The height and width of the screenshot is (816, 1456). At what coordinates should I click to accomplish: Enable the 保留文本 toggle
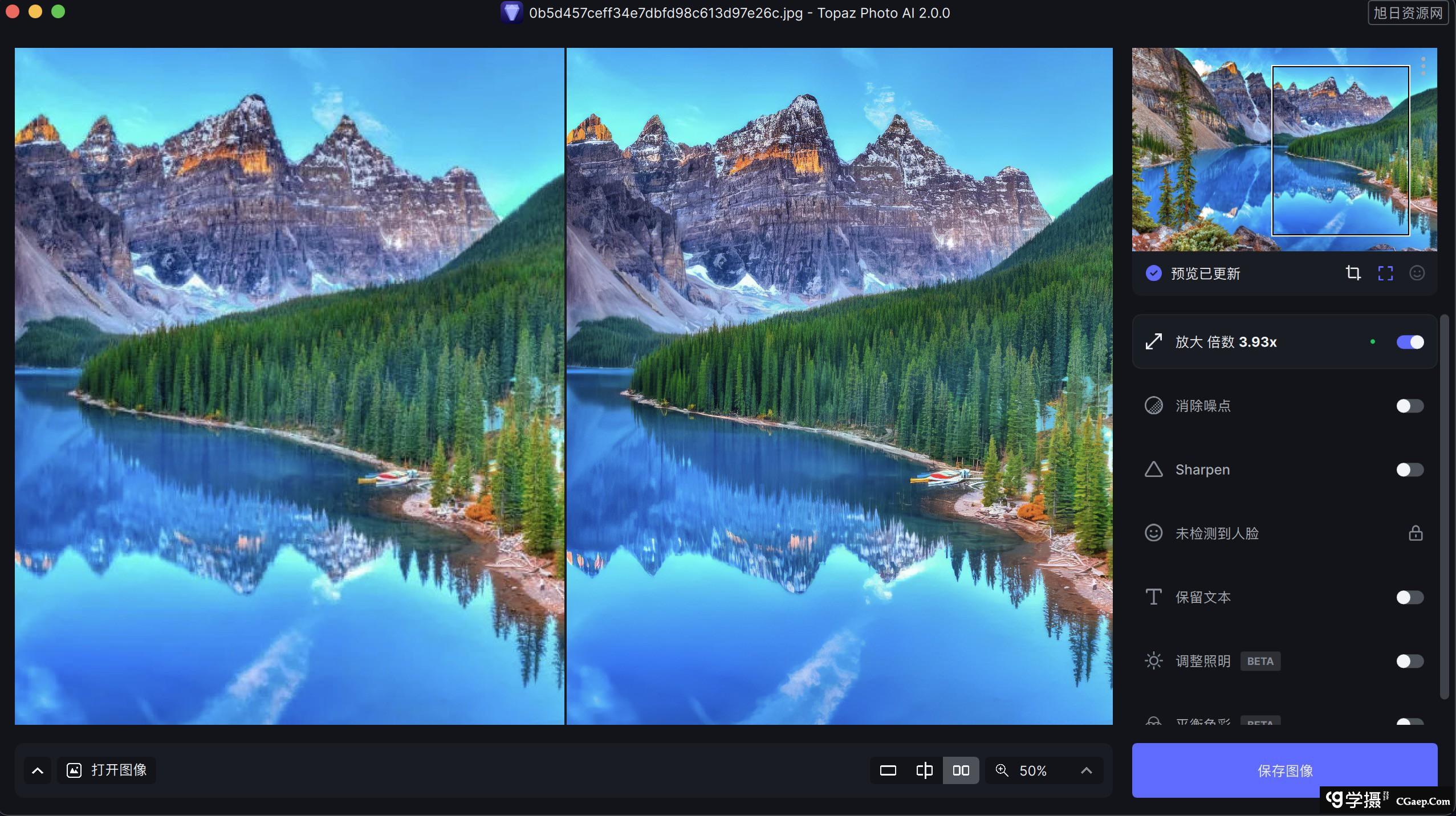[x=1410, y=597]
